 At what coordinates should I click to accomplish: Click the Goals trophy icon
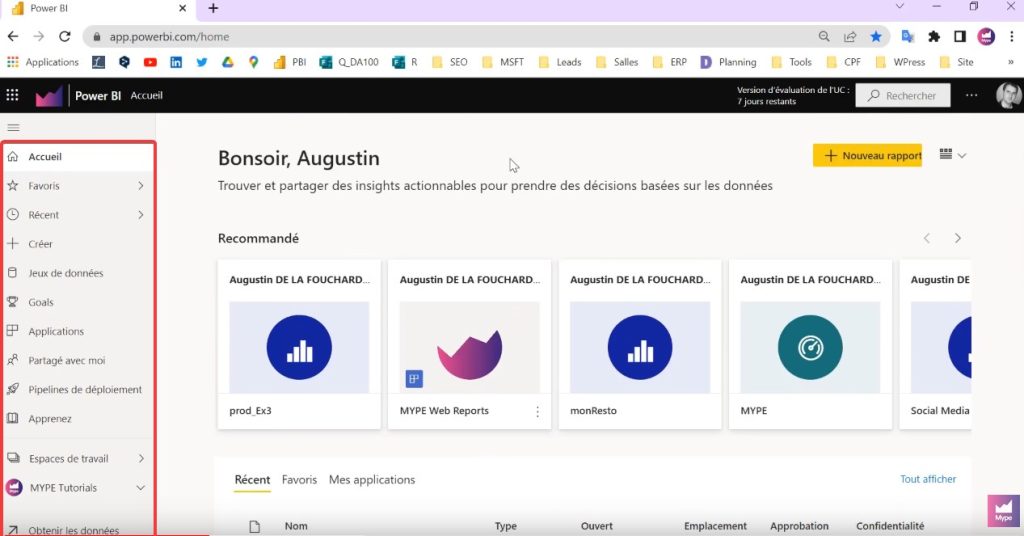click(x=12, y=302)
